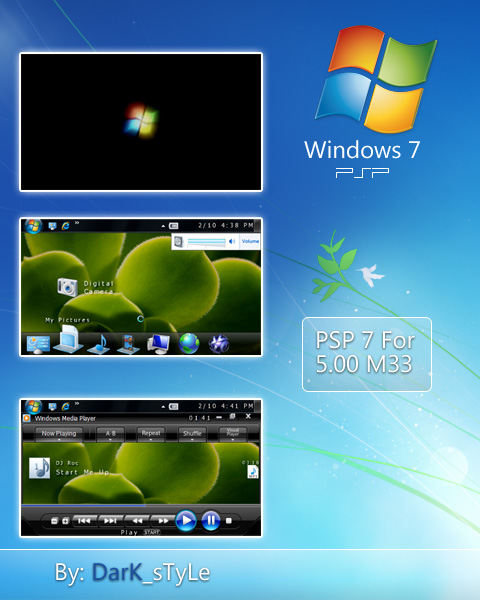The width and height of the screenshot is (480, 600).
Task: Pause playback with the blue Pause button
Action: [211, 521]
